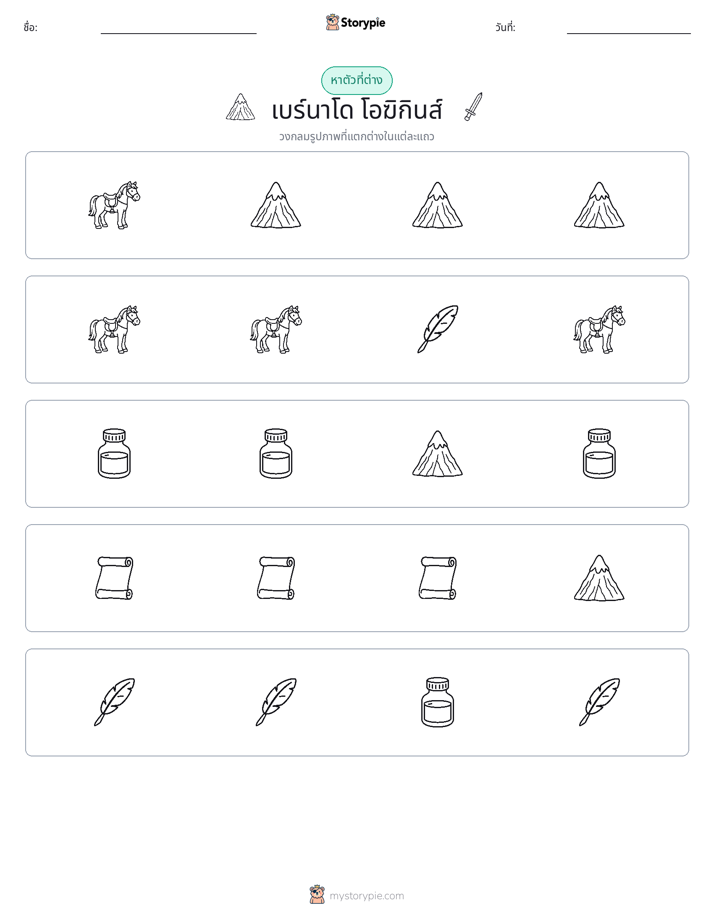
Task: Click the last mountain in the first row
Action: pyautogui.click(x=599, y=205)
